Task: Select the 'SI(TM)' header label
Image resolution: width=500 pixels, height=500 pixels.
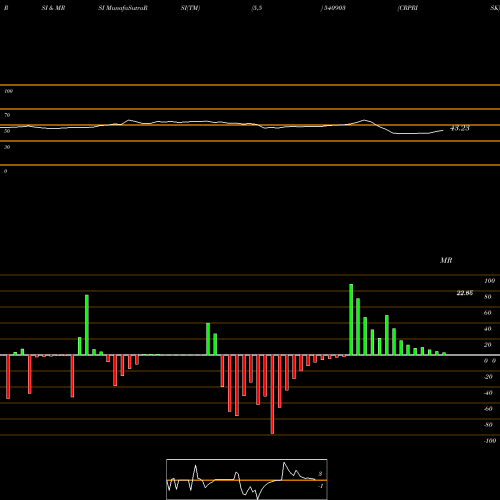Action: pyautogui.click(x=190, y=8)
